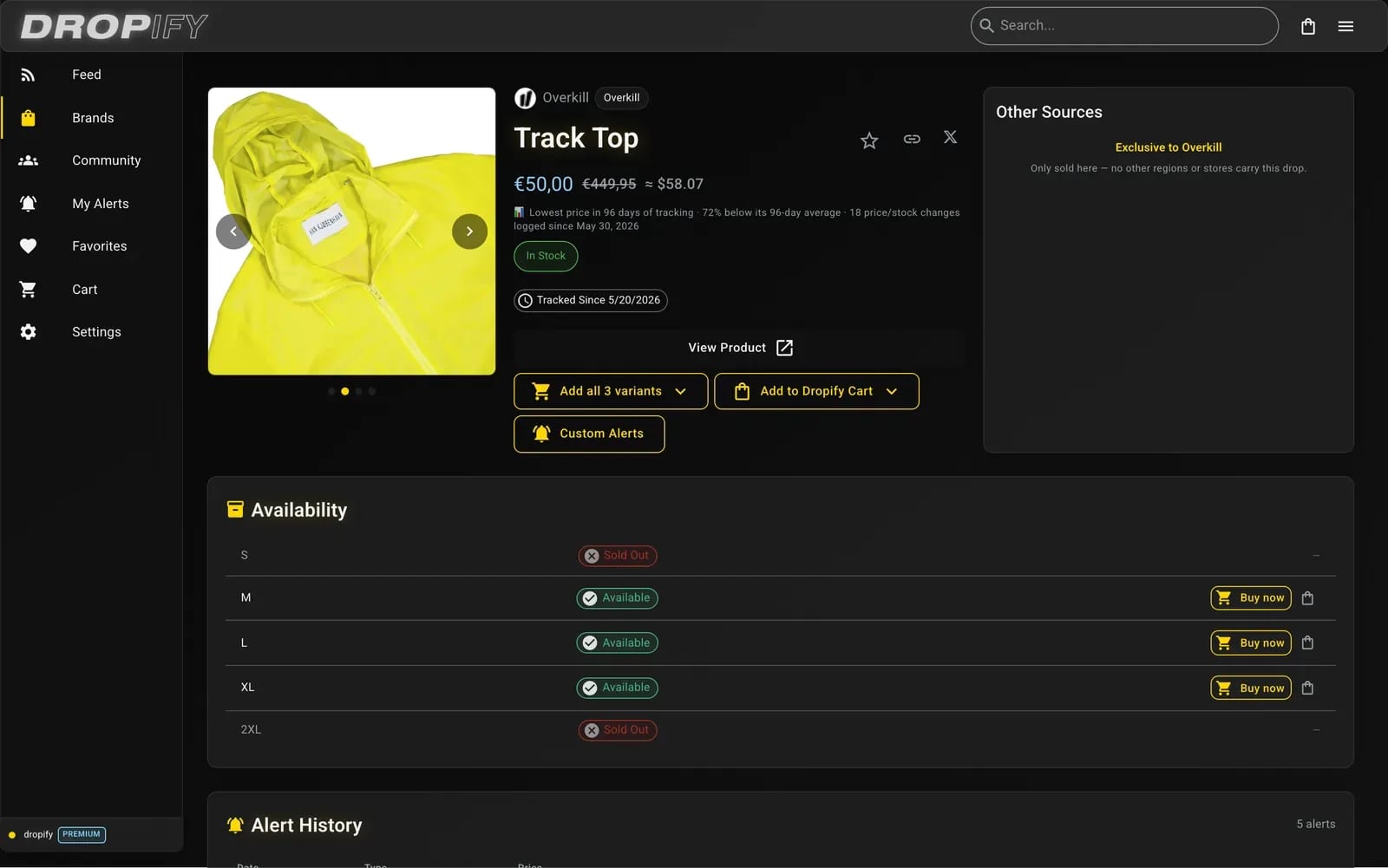The height and width of the screenshot is (868, 1388).
Task: Click Sold Out badge for size 2XL
Action: [x=618, y=730]
